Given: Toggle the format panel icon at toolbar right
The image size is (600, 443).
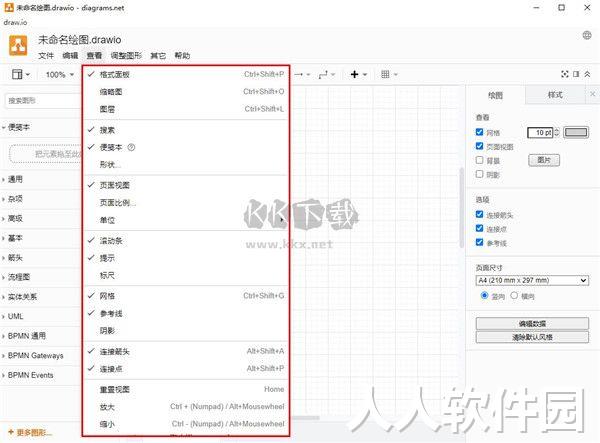Looking at the screenshot, I should coord(576,74).
